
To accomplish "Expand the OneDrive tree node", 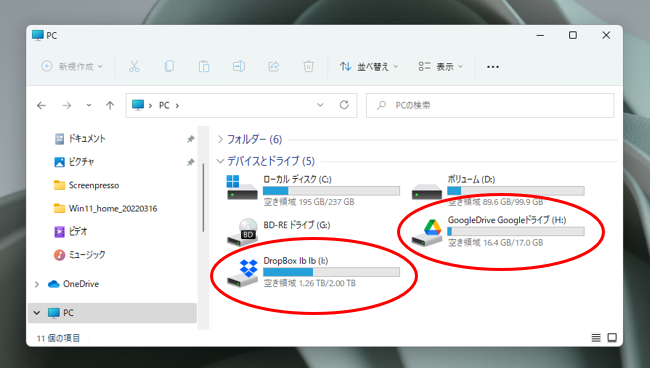I will (37, 284).
